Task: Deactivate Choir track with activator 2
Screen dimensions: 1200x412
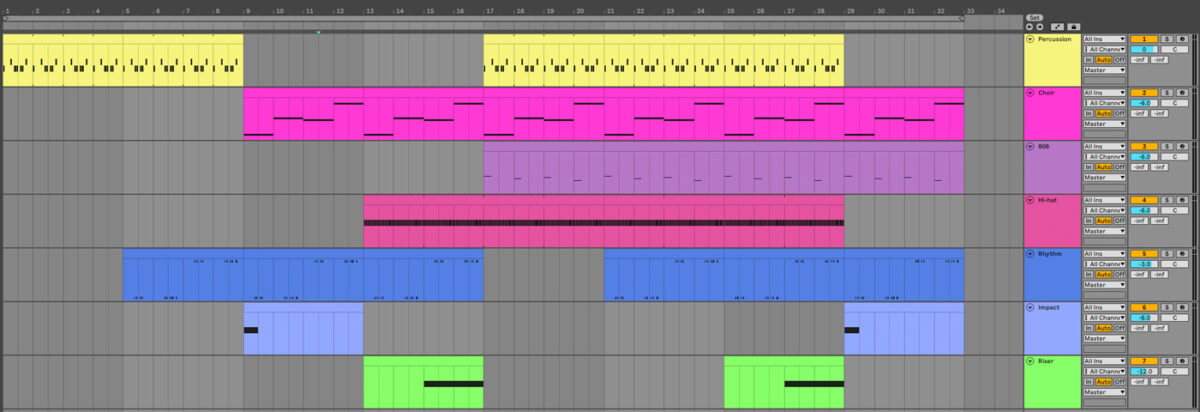Action: pyautogui.click(x=1144, y=93)
